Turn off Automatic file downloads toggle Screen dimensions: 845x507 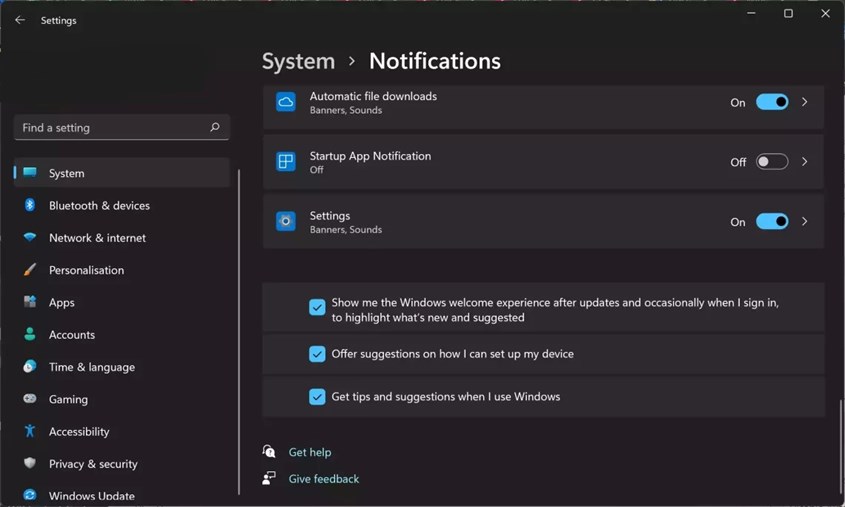click(772, 102)
